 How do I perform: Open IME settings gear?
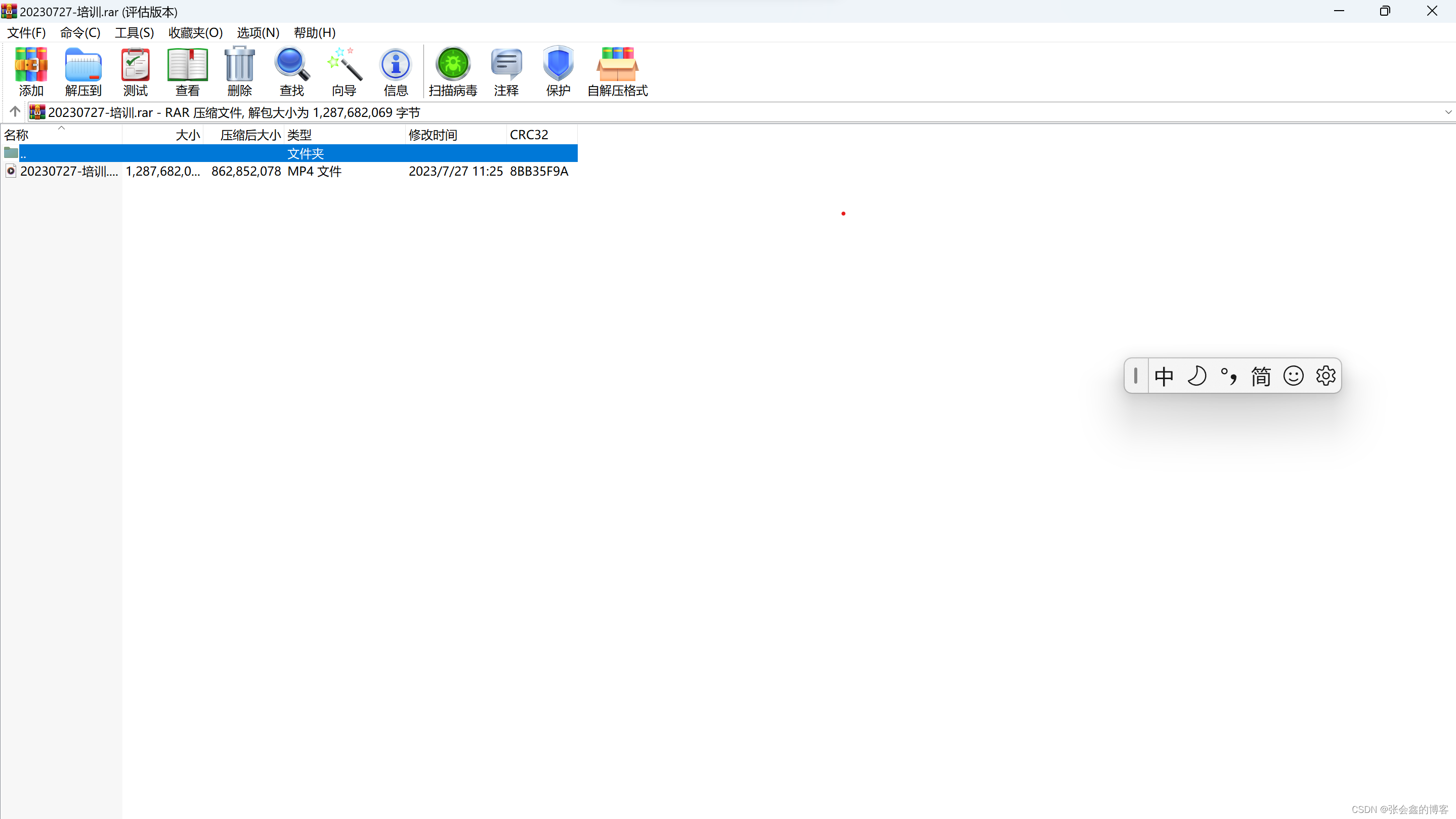pyautogui.click(x=1325, y=376)
